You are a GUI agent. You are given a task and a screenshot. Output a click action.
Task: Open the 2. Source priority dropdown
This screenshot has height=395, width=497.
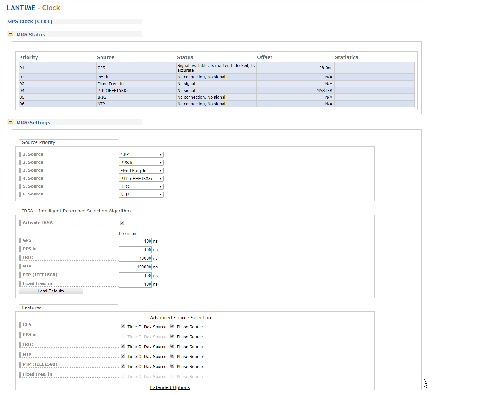coord(141,162)
